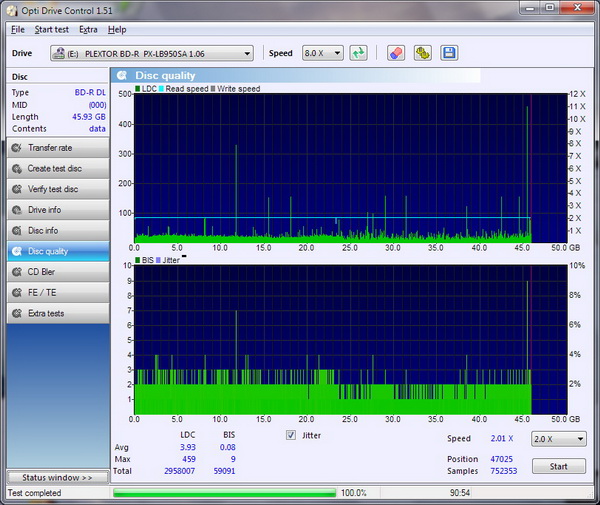Click the LDC average value 3.93

coord(188,447)
